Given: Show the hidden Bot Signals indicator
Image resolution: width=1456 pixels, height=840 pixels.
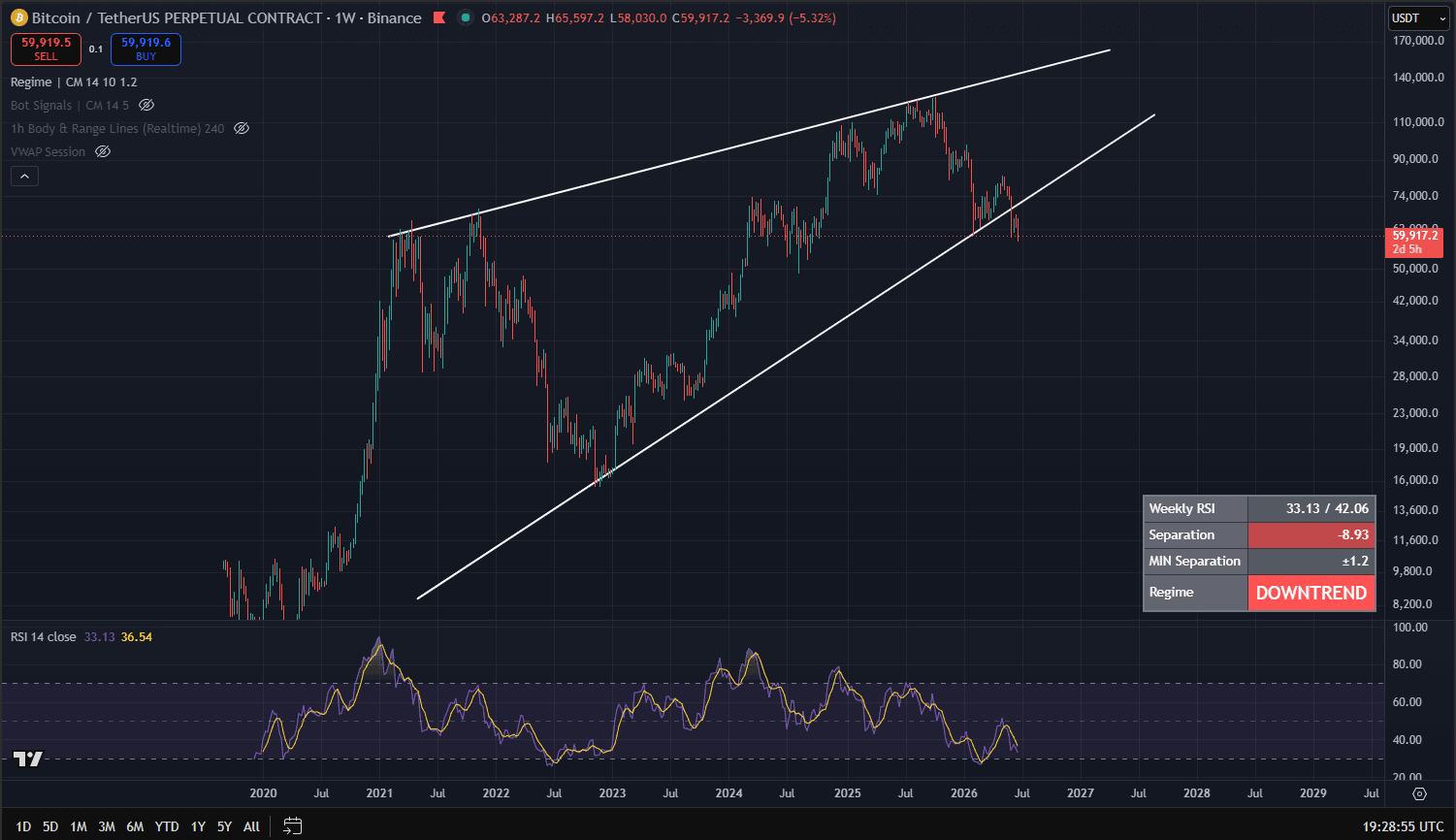Looking at the screenshot, I should point(146,105).
